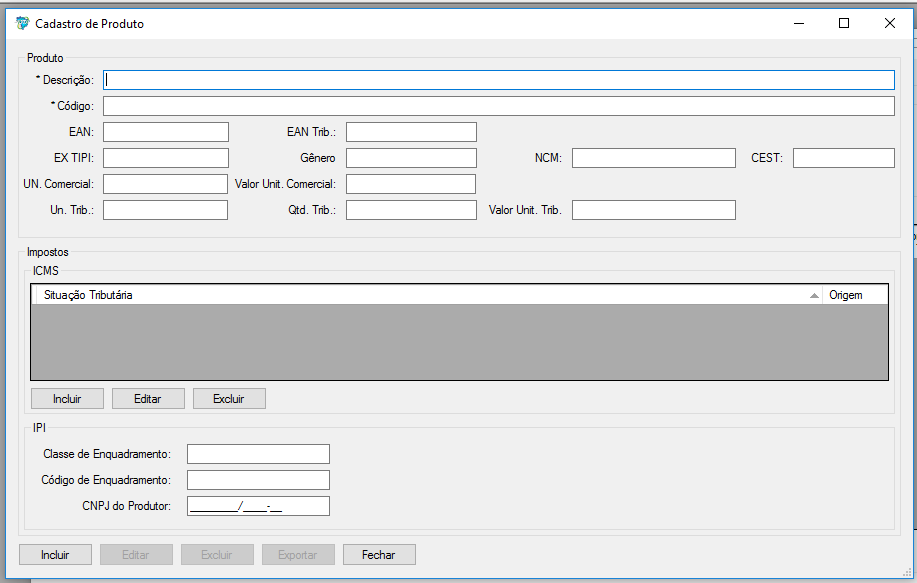The height and width of the screenshot is (583, 917).
Task: Maximize the Cadastro de Produto window
Action: coord(844,23)
